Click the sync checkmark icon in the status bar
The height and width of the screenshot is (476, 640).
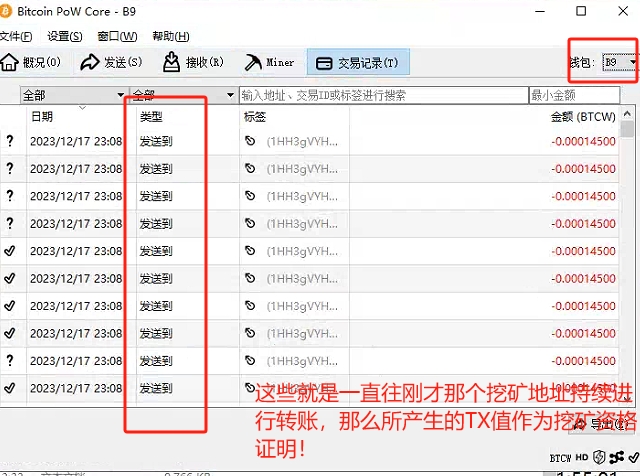tap(633, 457)
